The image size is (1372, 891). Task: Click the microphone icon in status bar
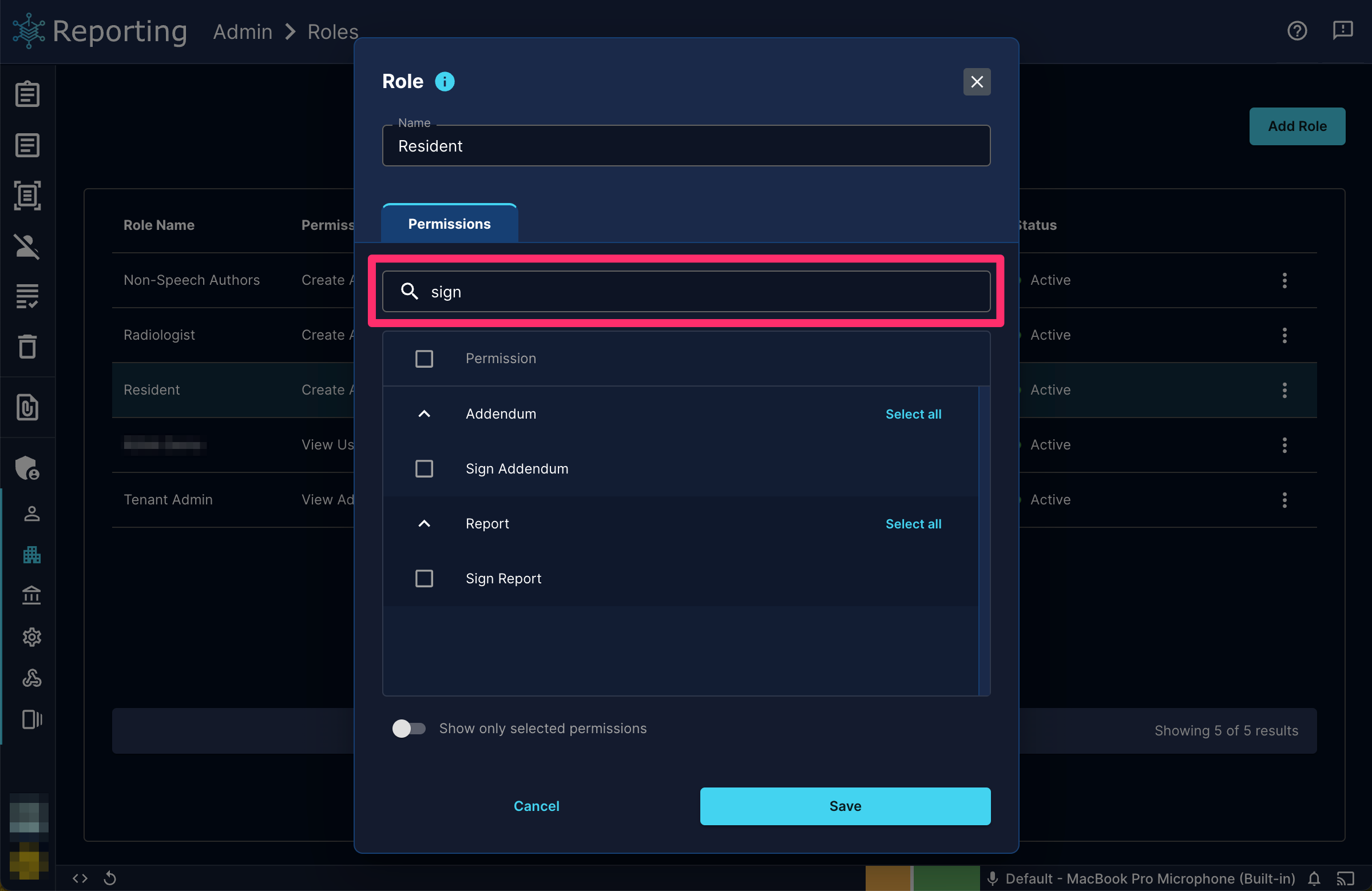pyautogui.click(x=993, y=878)
